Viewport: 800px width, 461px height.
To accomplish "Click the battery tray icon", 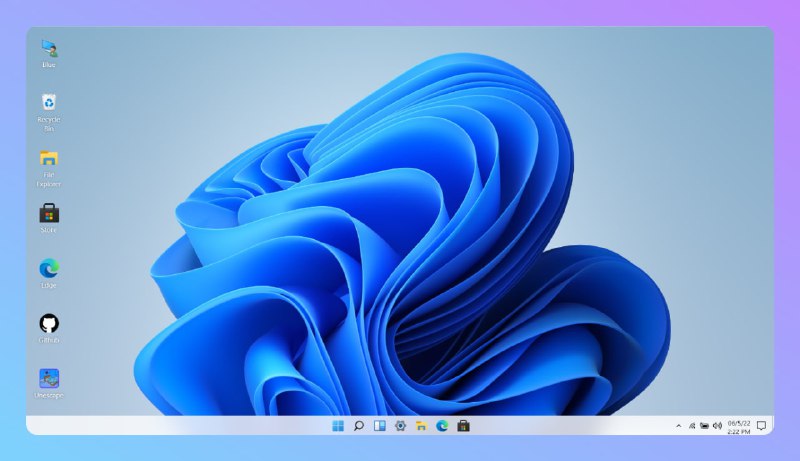I will 705,426.
